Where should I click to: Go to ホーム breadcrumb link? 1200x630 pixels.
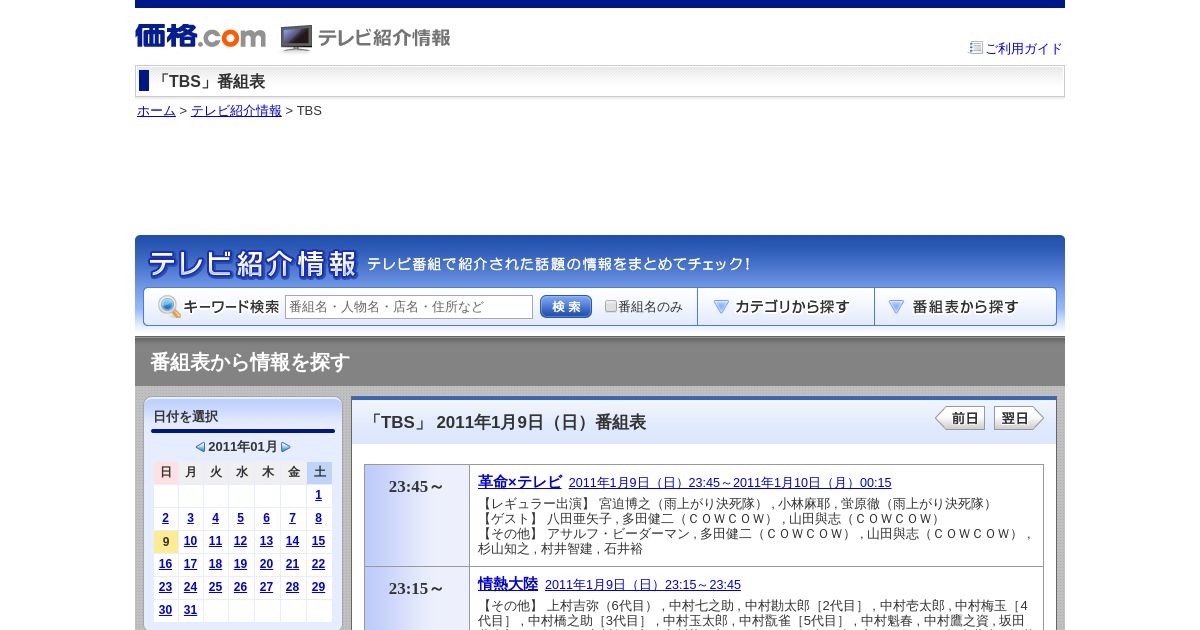pyautogui.click(x=156, y=111)
